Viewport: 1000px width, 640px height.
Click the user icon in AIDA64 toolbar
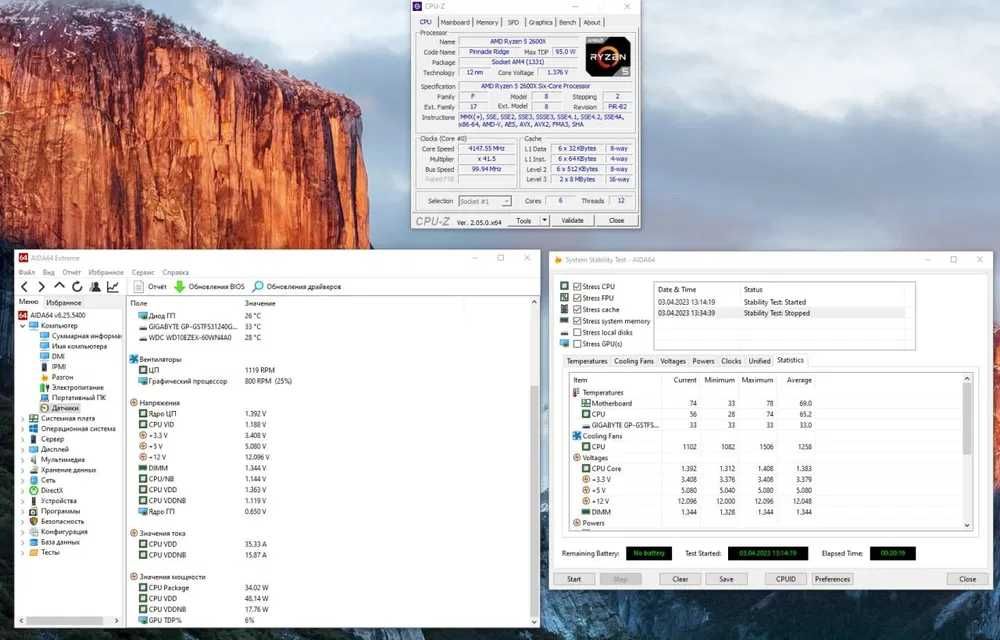click(x=95, y=287)
